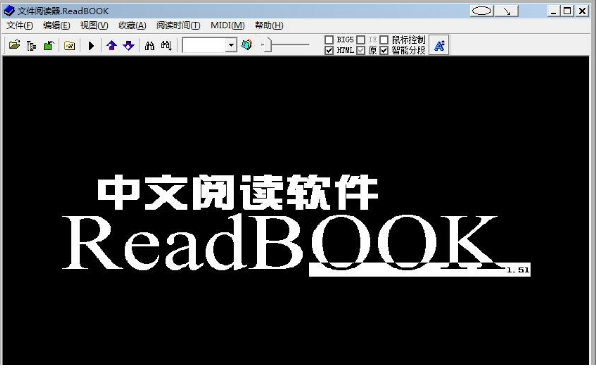Click the colorful book icon after dropdown
This screenshot has height=379, width=596.
[247, 45]
